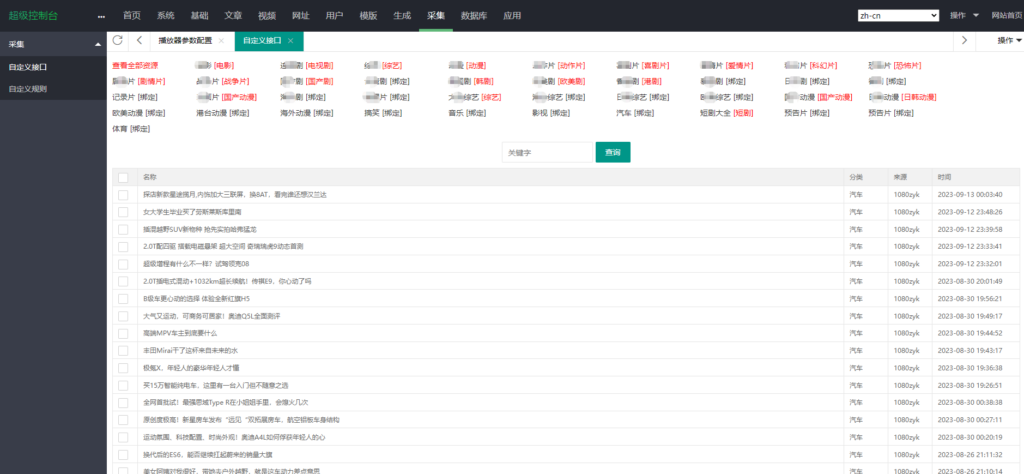This screenshot has height=474, width=1024.
Task: Click the 港台动漫 [绑定] category link
Action: coord(223,113)
